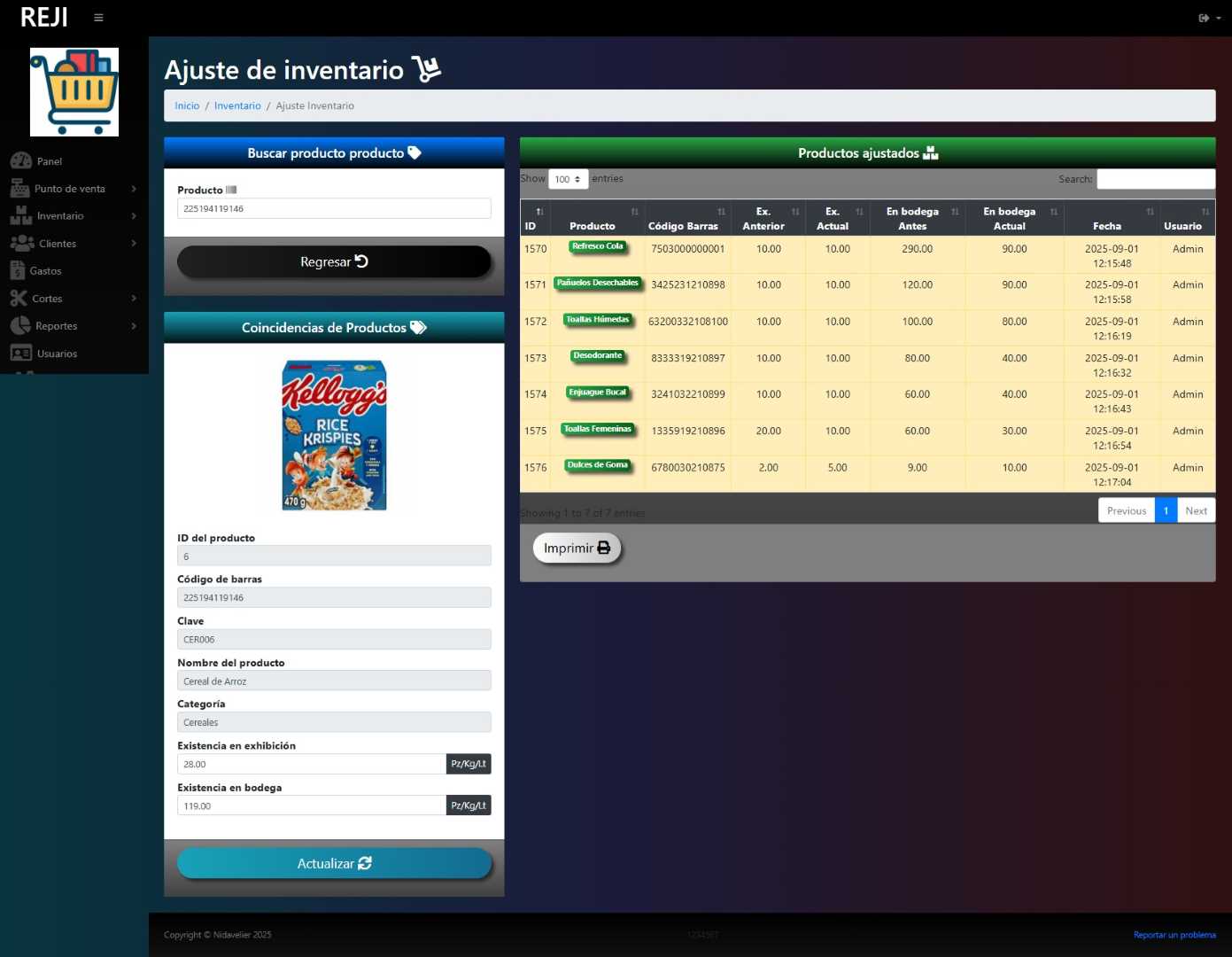The image size is (1232, 957).
Task: Click the Reportes pie chart icon
Action: (x=20, y=326)
